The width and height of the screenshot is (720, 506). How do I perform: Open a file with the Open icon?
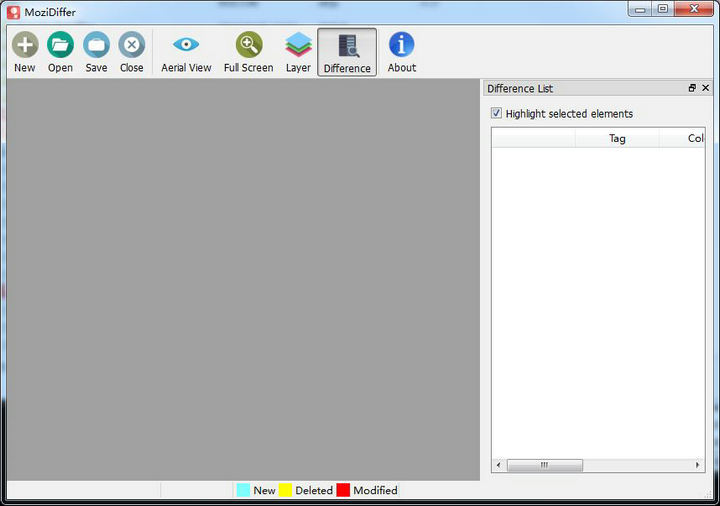60,46
